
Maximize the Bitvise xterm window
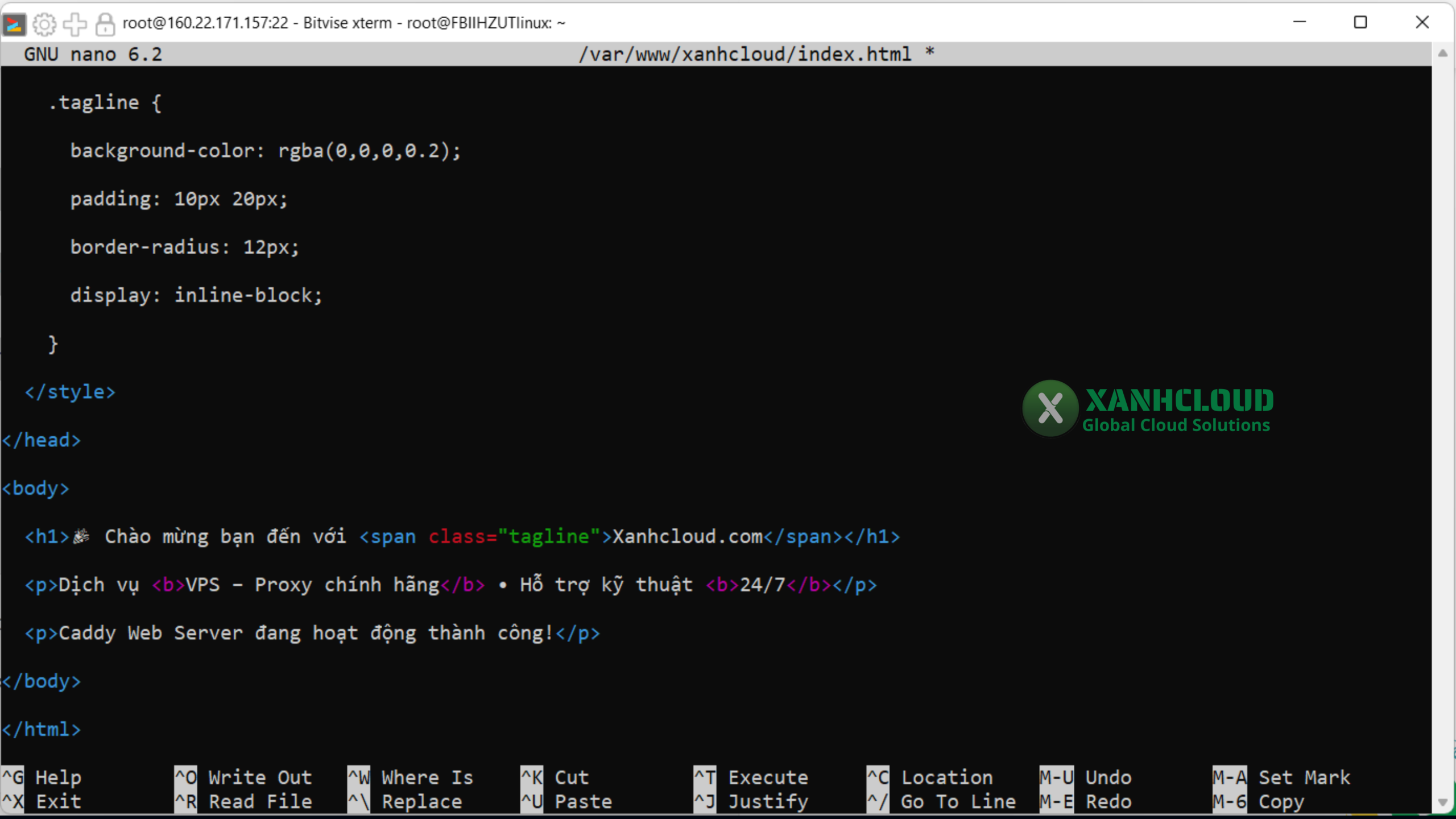click(x=1360, y=23)
